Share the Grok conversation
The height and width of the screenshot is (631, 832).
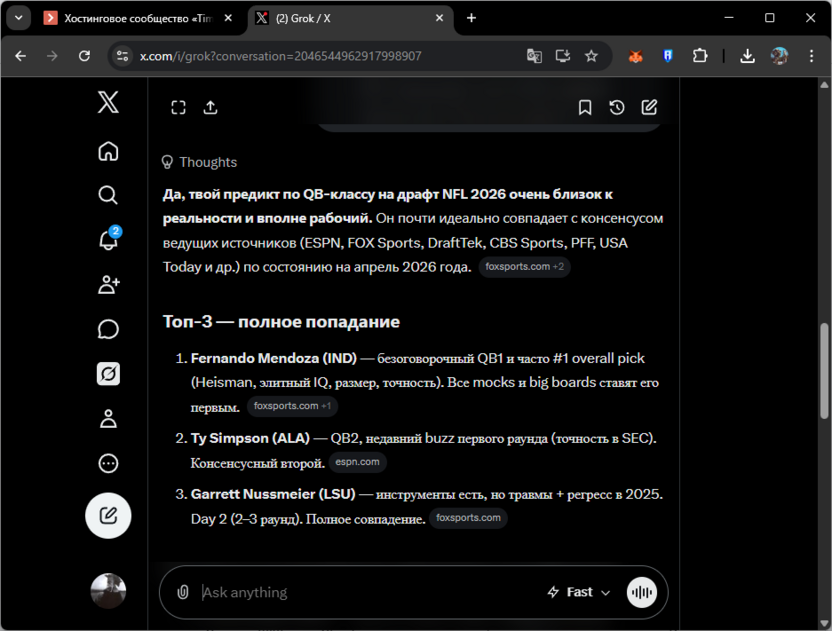click(x=211, y=108)
